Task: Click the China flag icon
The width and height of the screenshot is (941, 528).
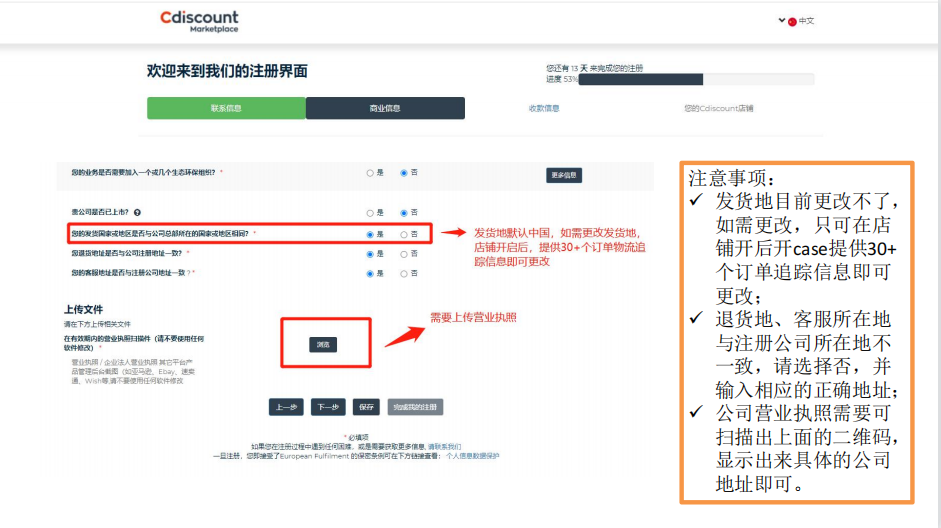Action: tap(792, 21)
